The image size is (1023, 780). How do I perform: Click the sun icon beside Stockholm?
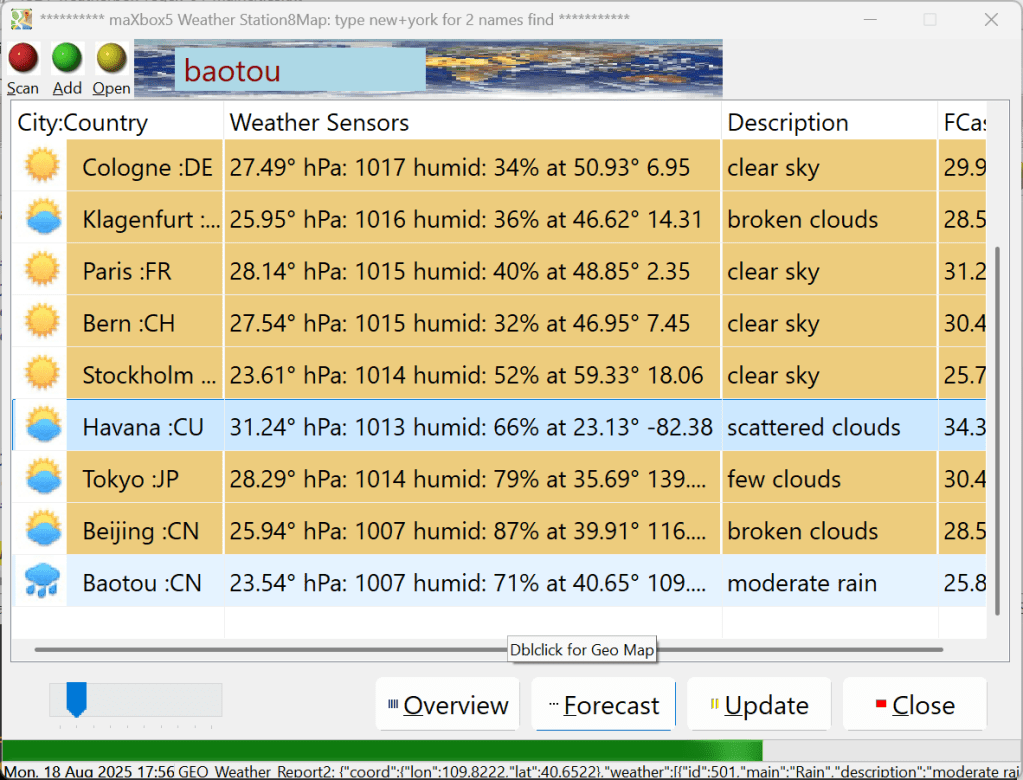pos(42,374)
